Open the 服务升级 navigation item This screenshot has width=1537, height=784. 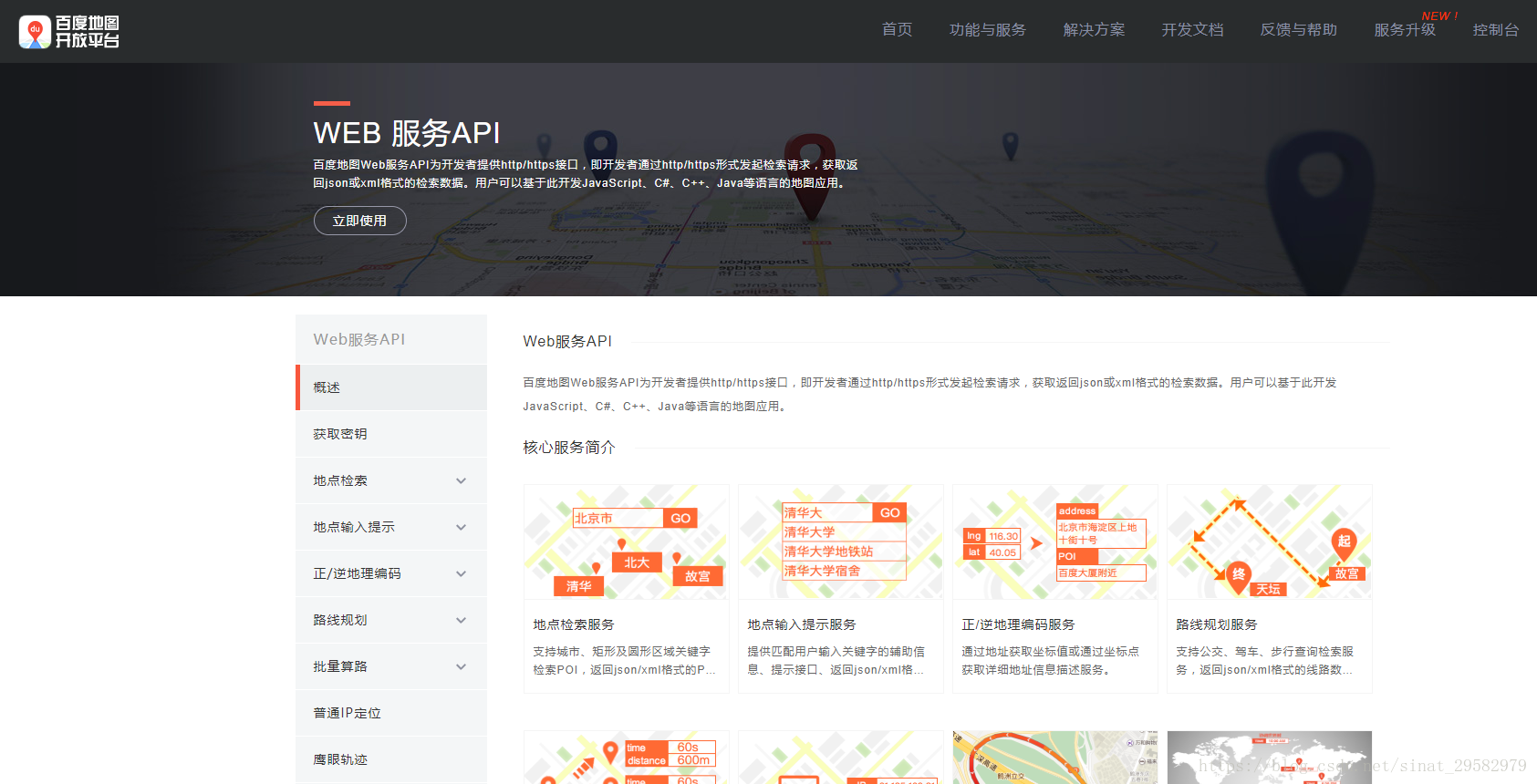tap(1405, 30)
